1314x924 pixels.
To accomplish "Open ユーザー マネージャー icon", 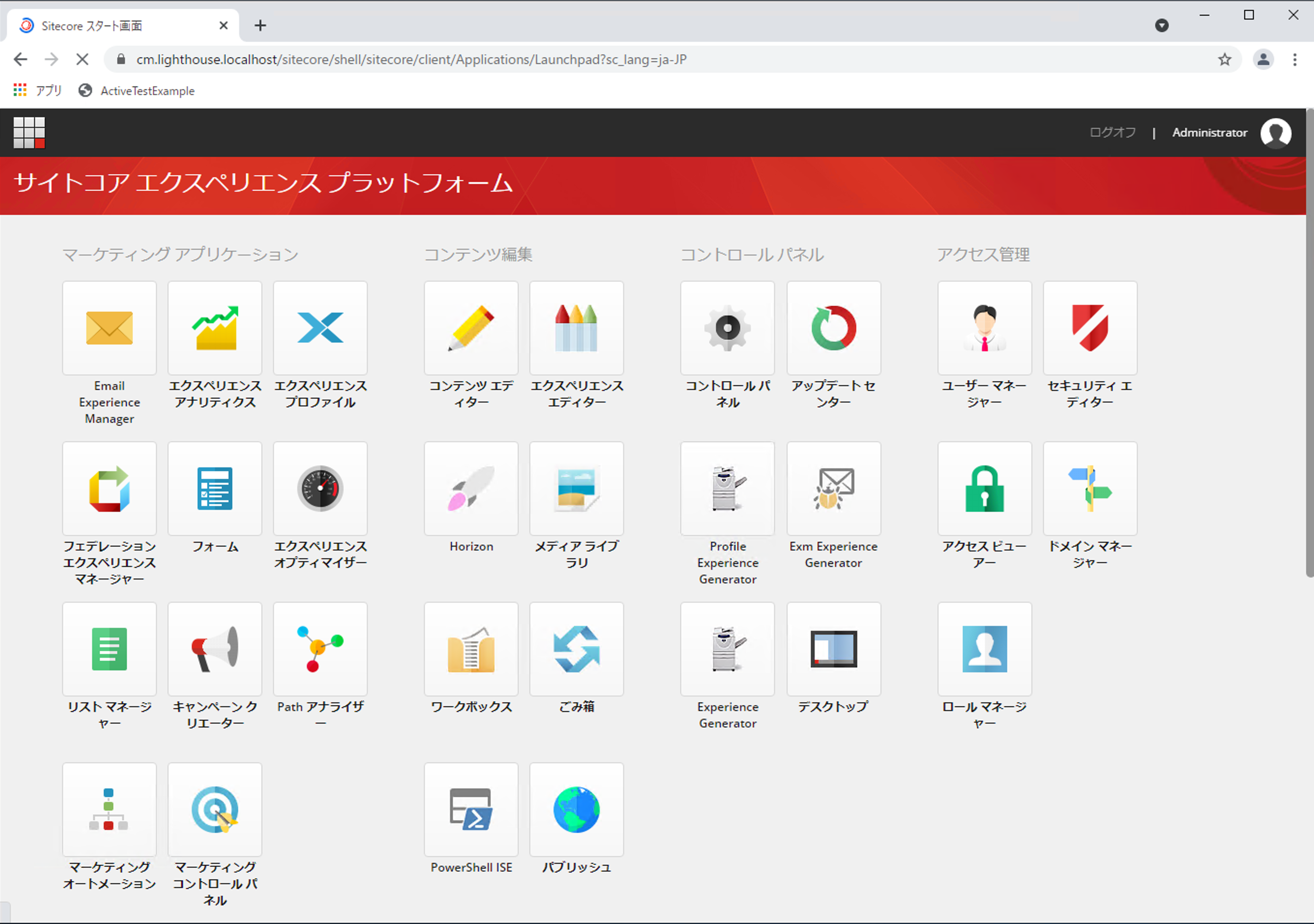I will pyautogui.click(x=985, y=328).
